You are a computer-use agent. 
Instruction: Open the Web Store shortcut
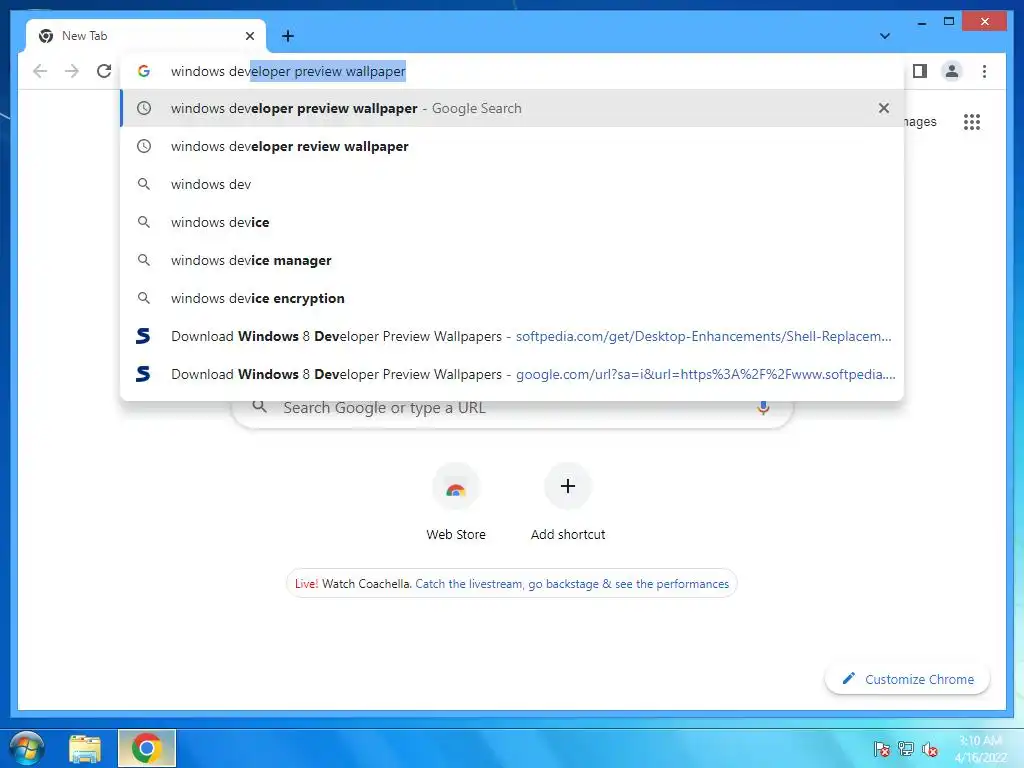456,502
